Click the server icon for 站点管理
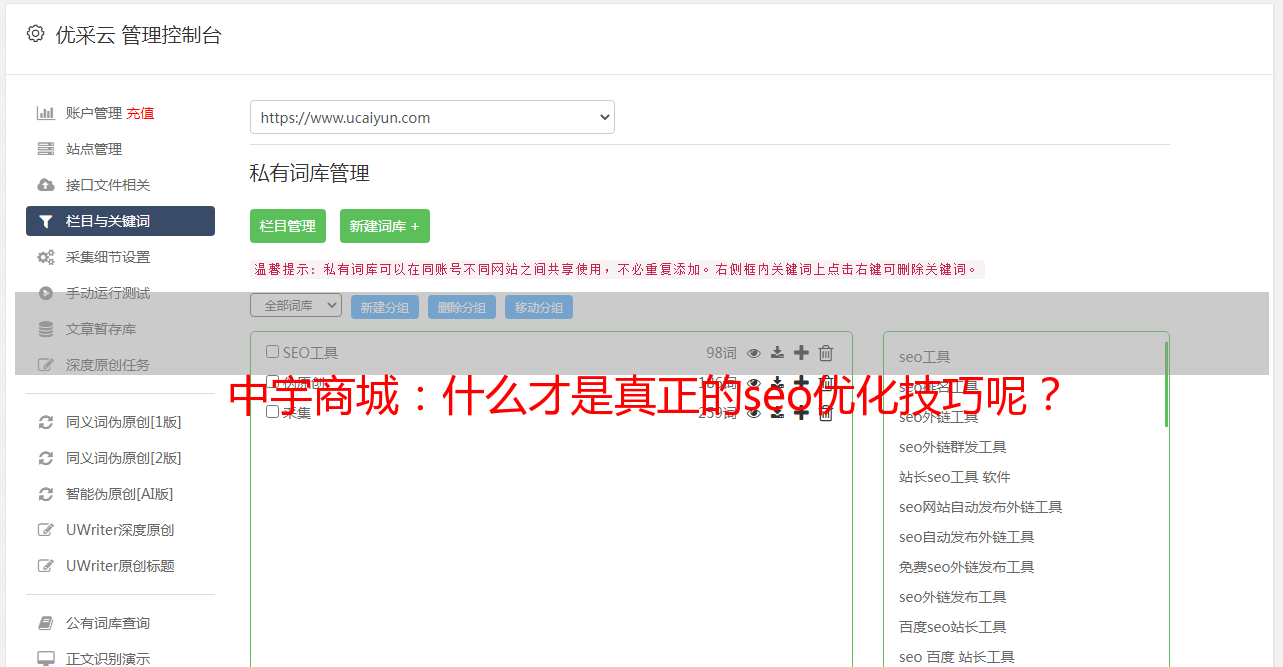The height and width of the screenshot is (667, 1283). pyautogui.click(x=46, y=149)
